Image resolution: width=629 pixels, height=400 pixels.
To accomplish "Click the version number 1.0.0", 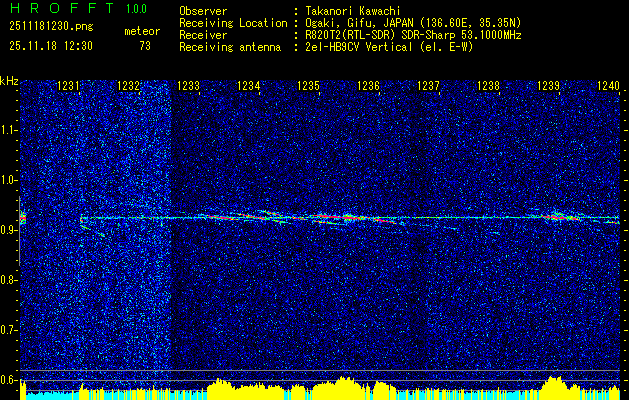I will click(x=136, y=8).
